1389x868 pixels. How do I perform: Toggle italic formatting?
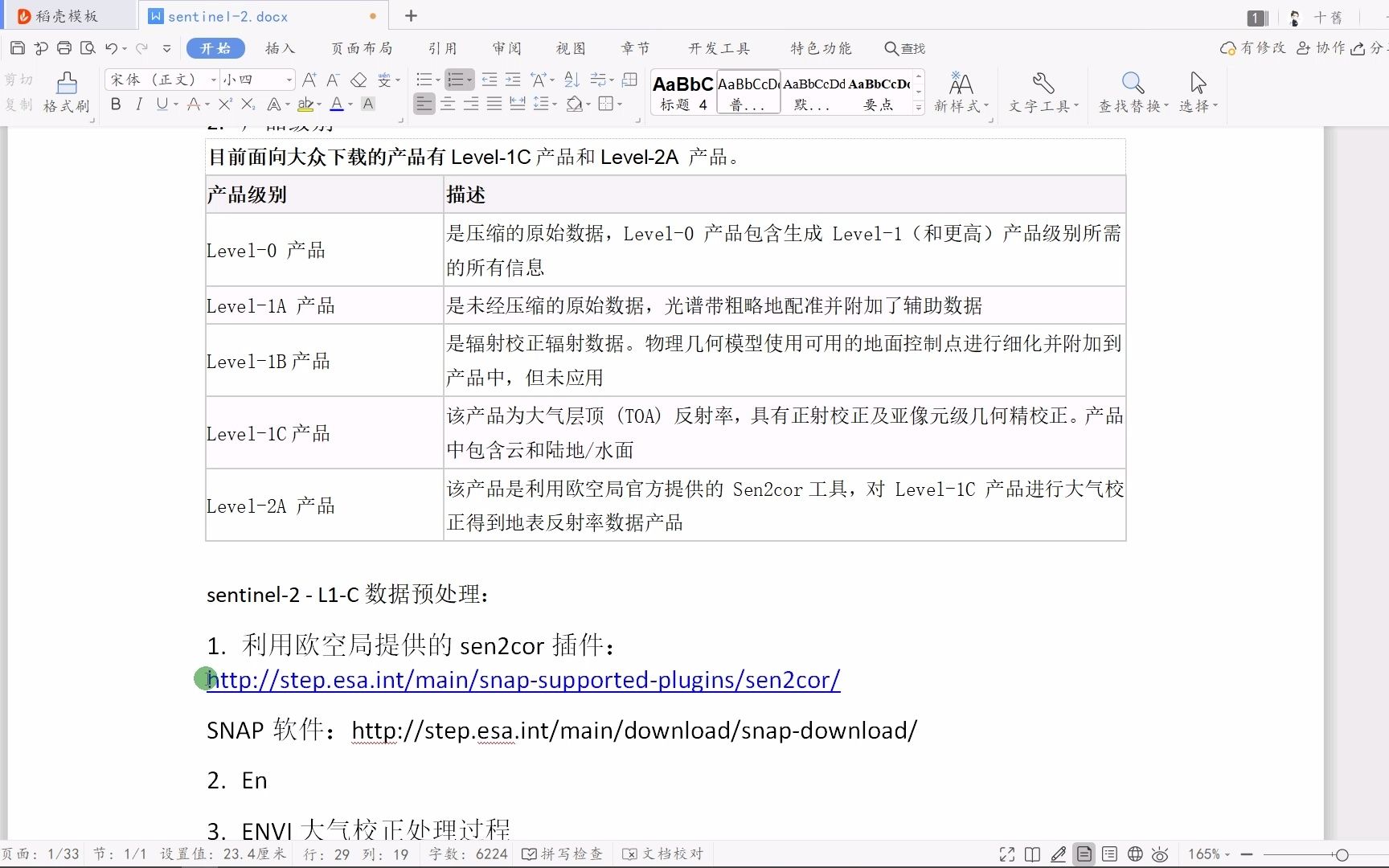(x=139, y=104)
